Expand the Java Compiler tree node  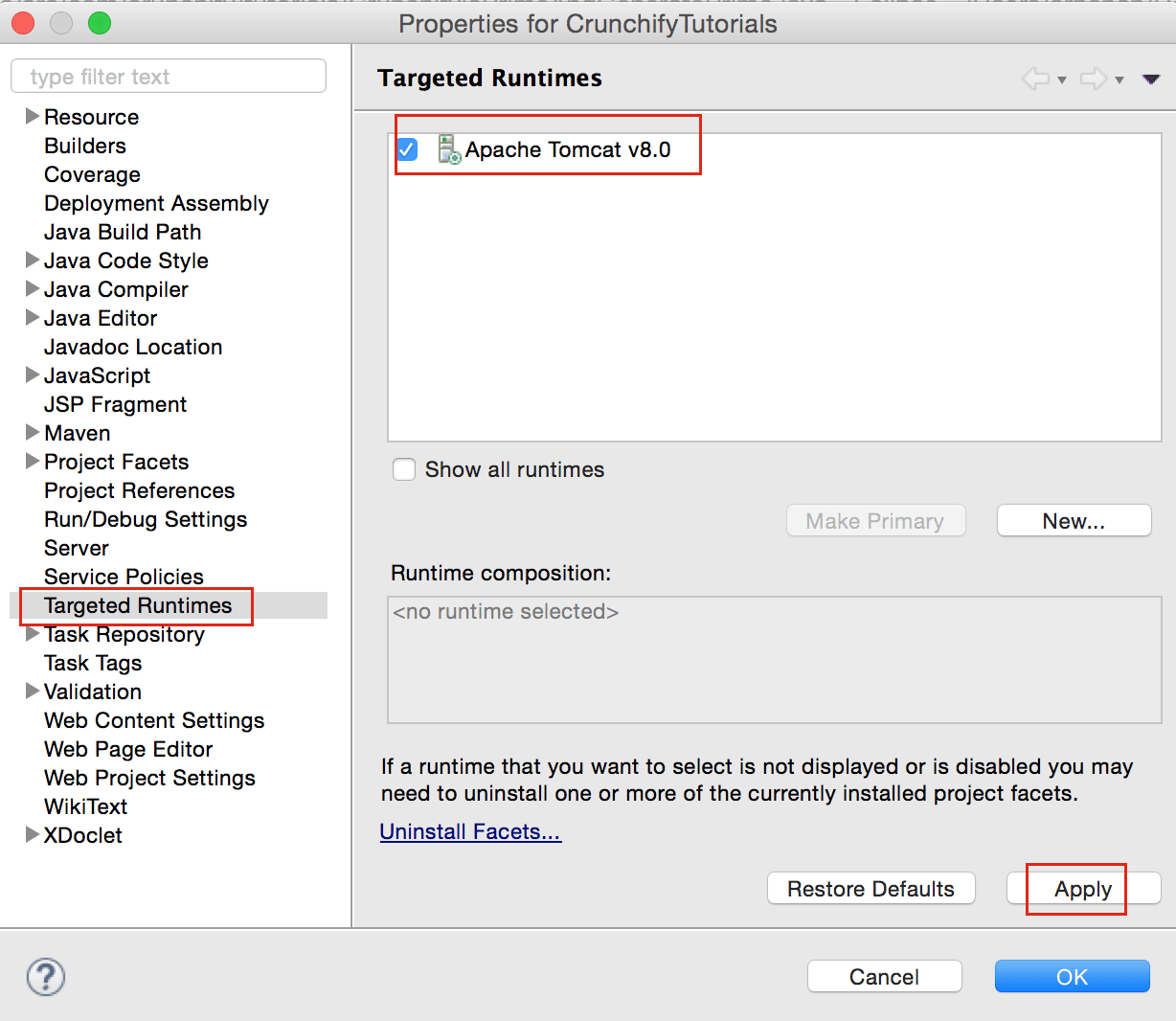click(x=33, y=288)
